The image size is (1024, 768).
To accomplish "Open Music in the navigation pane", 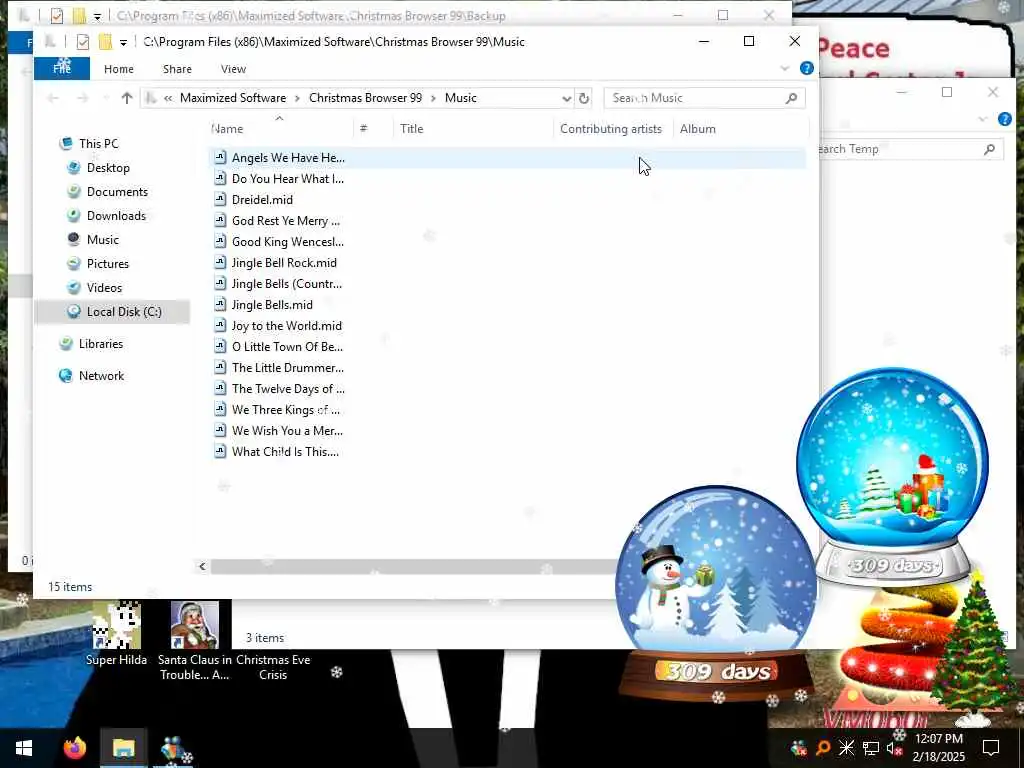I will click(103, 240).
